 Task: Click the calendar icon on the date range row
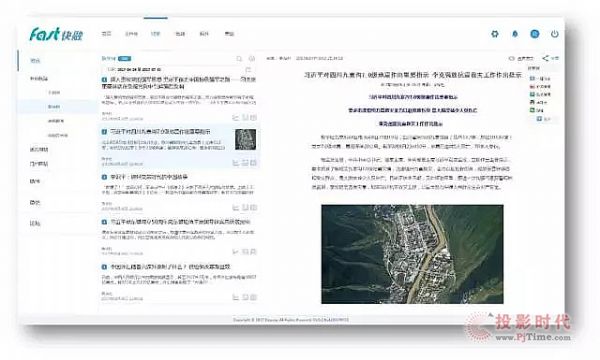248,70
